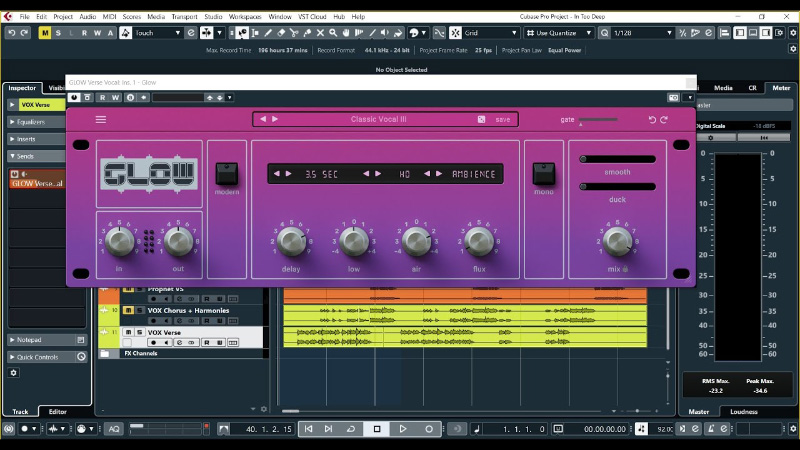Toggle plugin bypass power button
800x450 pixels.
[74, 97]
